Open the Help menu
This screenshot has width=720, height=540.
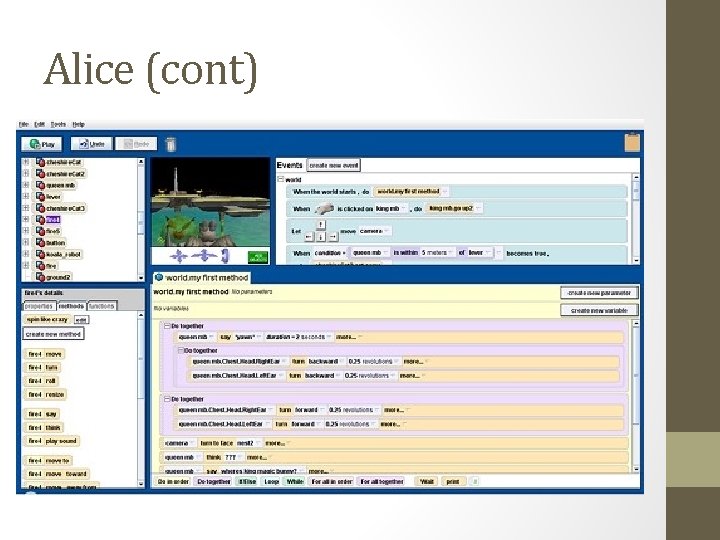tap(79, 124)
